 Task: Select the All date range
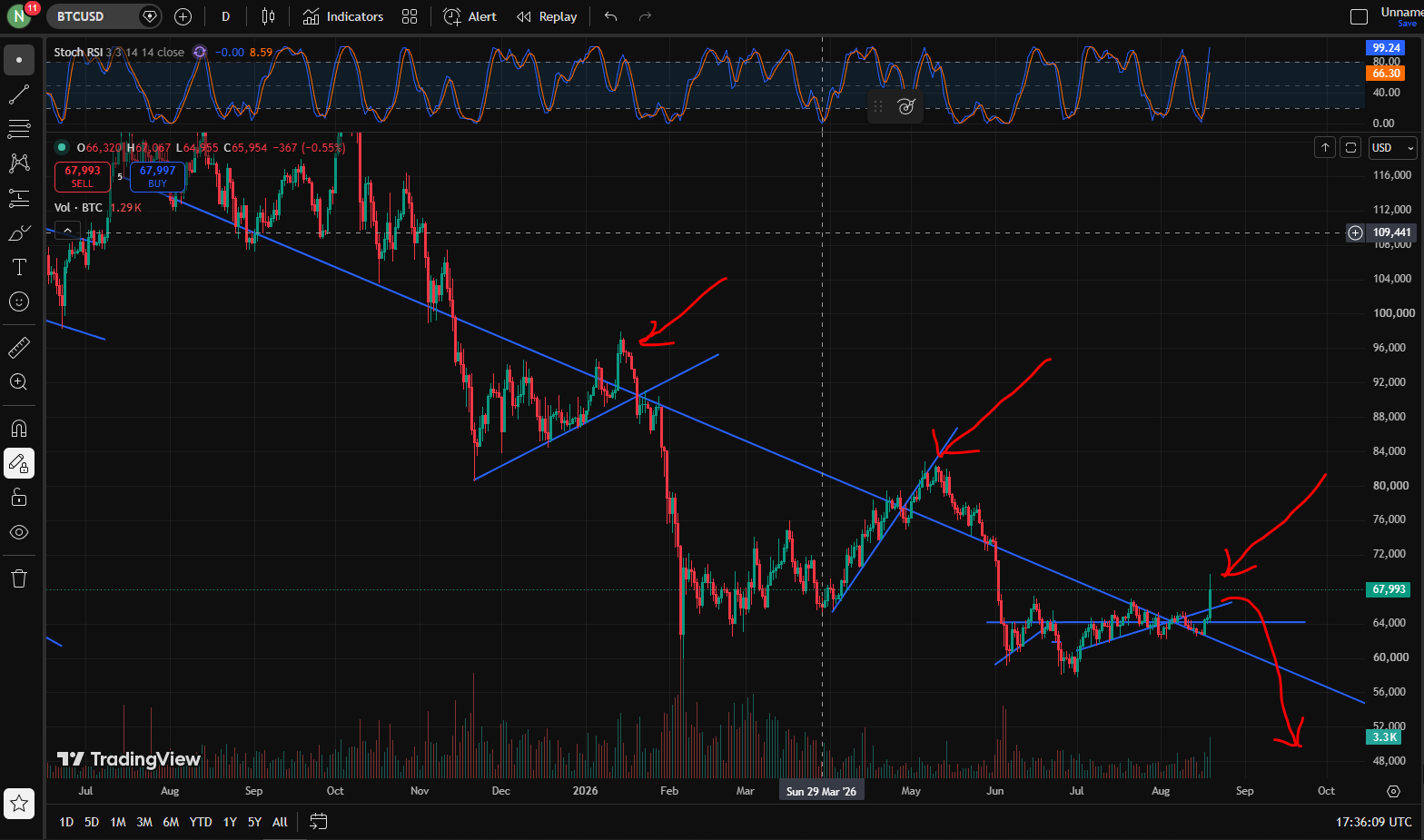[x=280, y=822]
